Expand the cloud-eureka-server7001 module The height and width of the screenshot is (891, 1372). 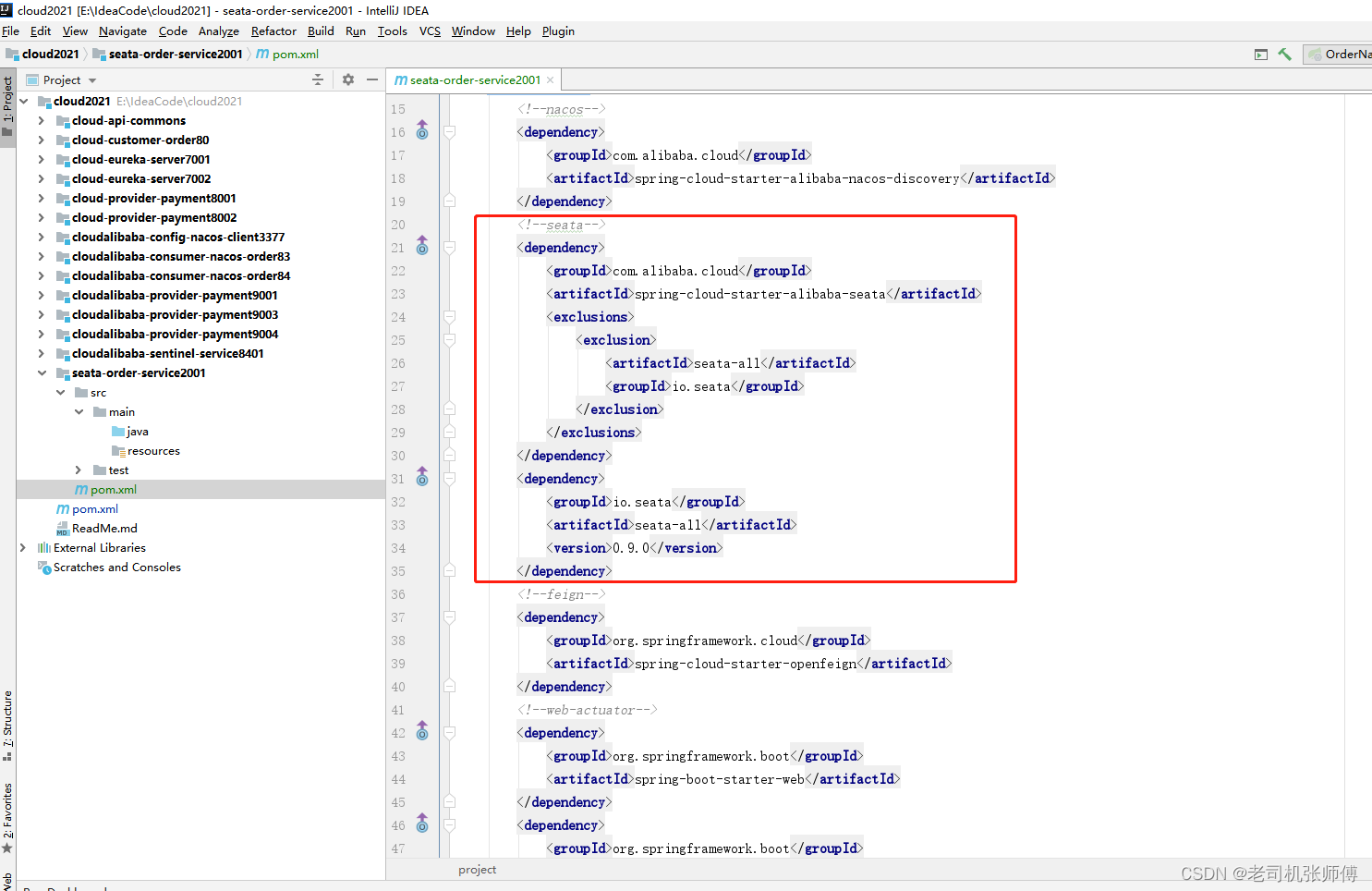pyautogui.click(x=42, y=160)
